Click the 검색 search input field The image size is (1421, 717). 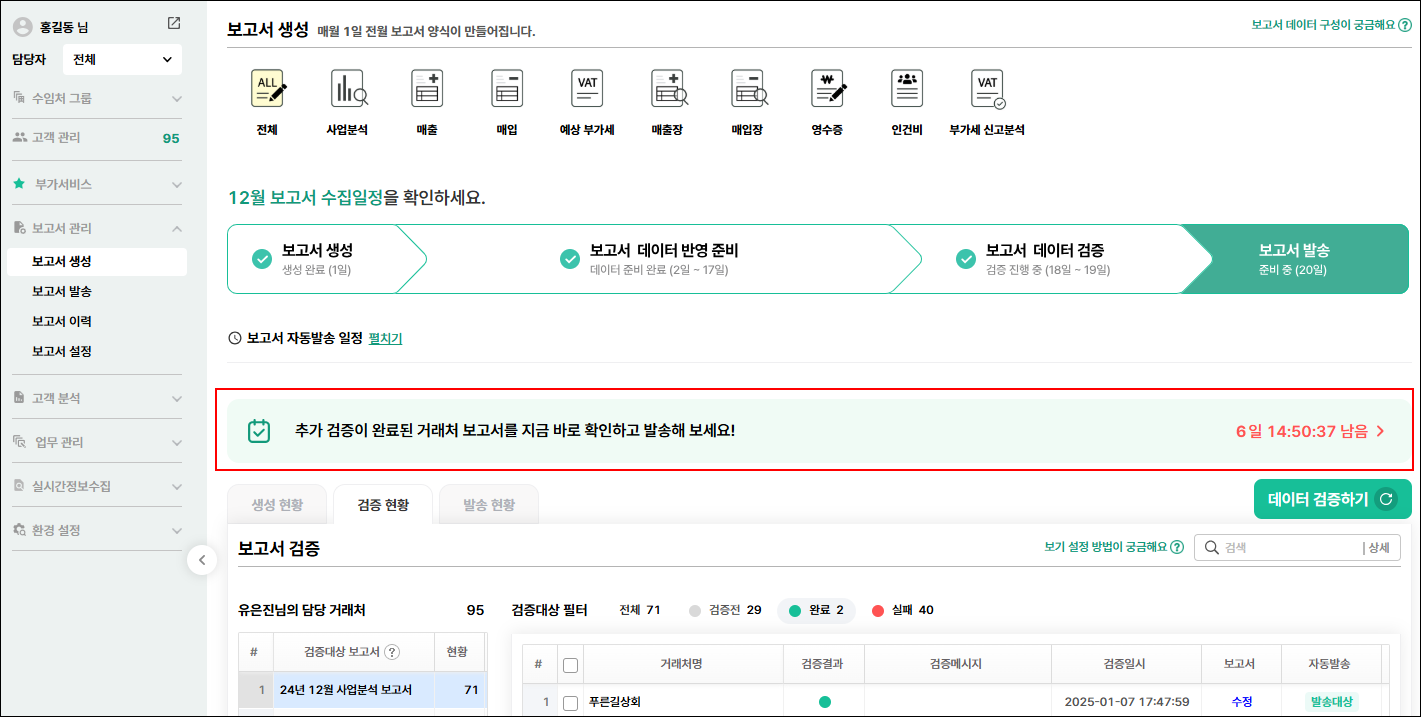(1288, 547)
